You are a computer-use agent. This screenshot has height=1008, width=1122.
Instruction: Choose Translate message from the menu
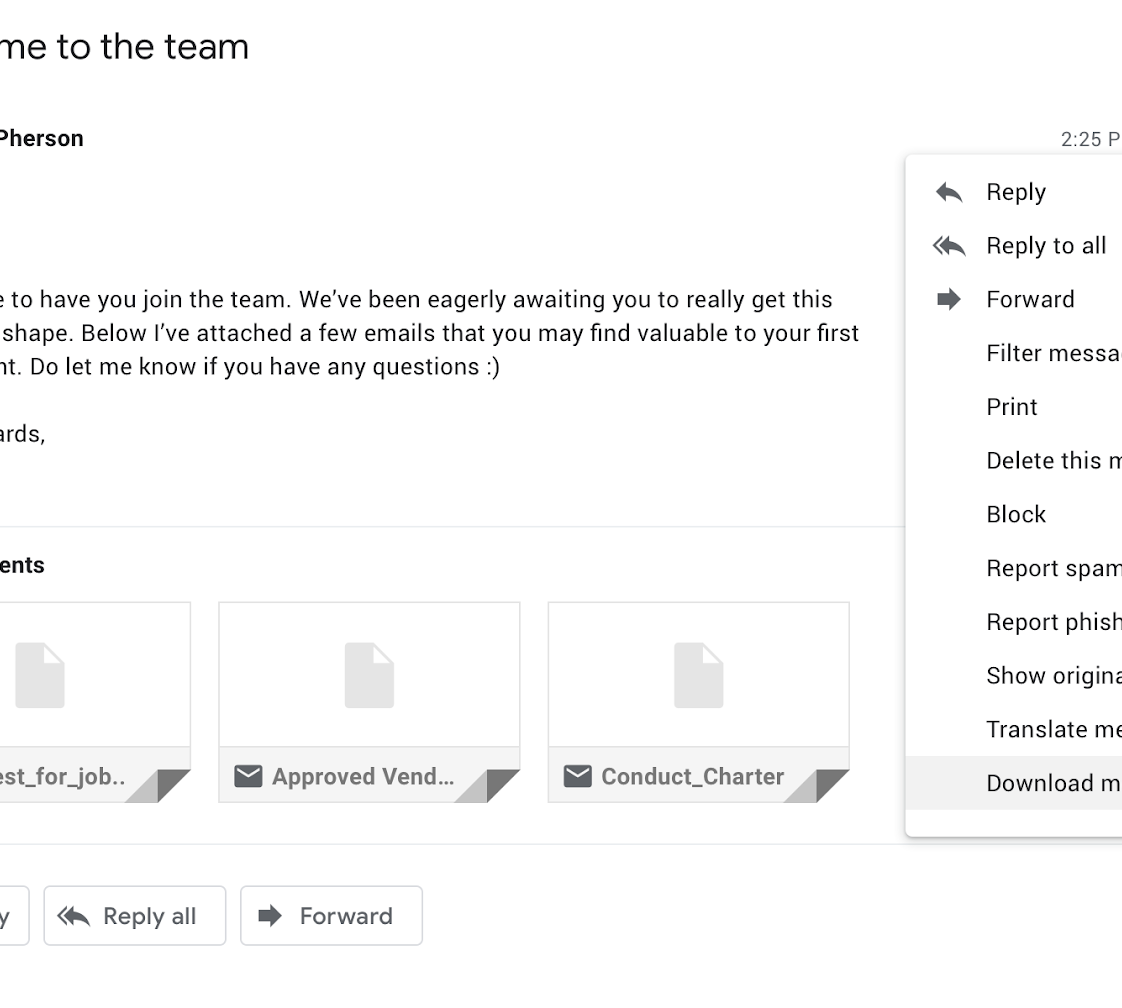[x=1052, y=730]
